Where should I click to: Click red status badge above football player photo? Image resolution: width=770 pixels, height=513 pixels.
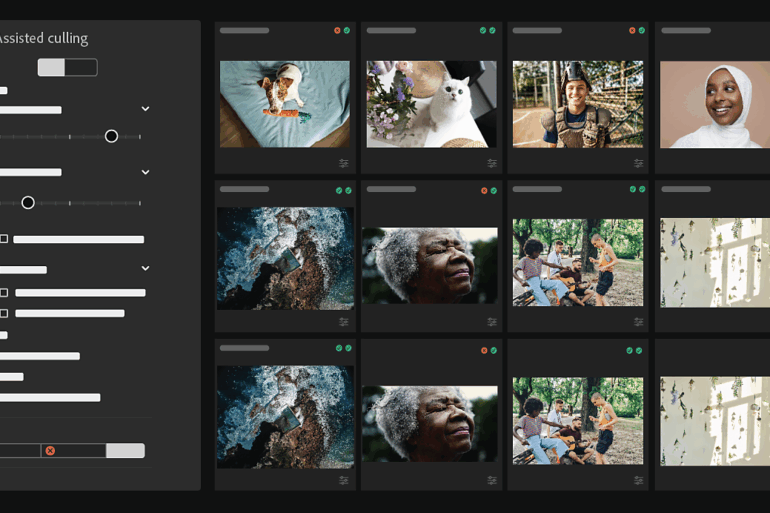[x=632, y=31]
